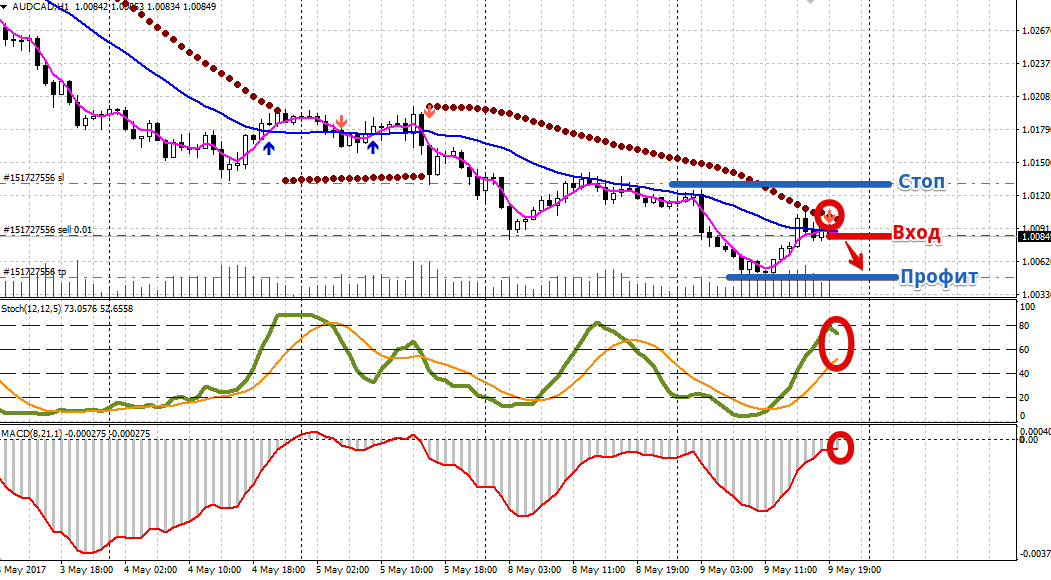Click the Stoch(12,12,5) indicator label
Viewport: 1051px width, 580px height.
point(38,309)
